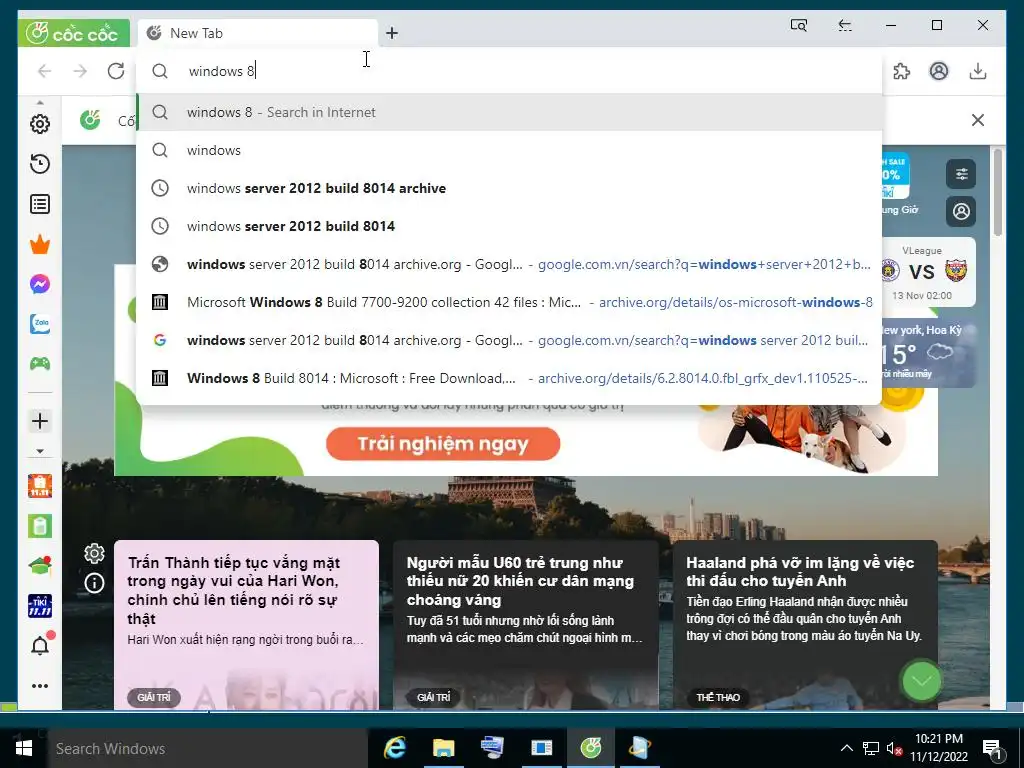
Task: Click the Cốc Cốc logo menu button
Action: click(x=73, y=33)
